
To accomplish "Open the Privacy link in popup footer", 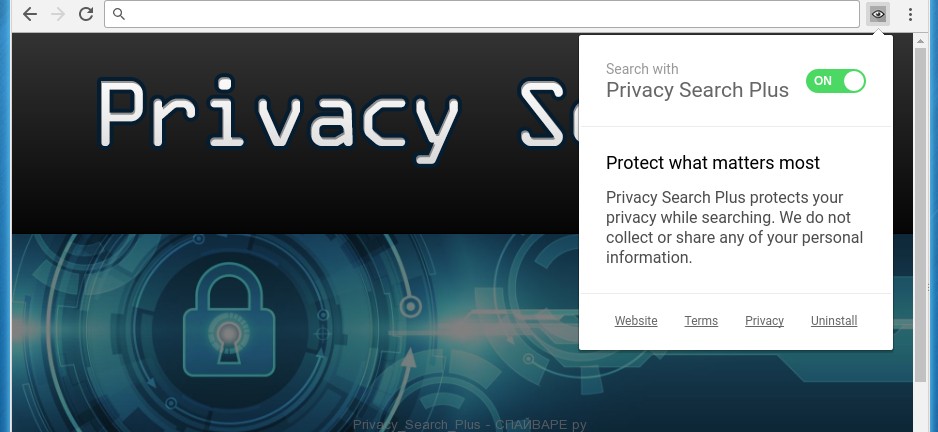I will click(764, 321).
